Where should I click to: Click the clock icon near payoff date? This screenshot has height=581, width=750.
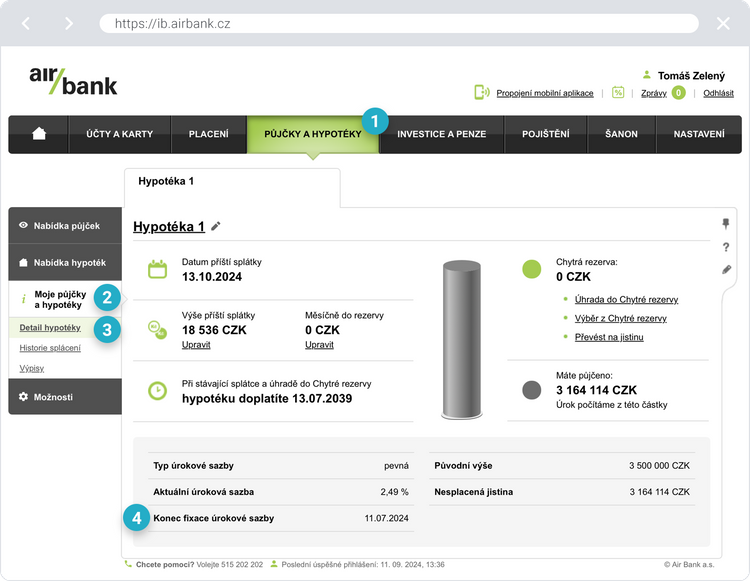157,391
